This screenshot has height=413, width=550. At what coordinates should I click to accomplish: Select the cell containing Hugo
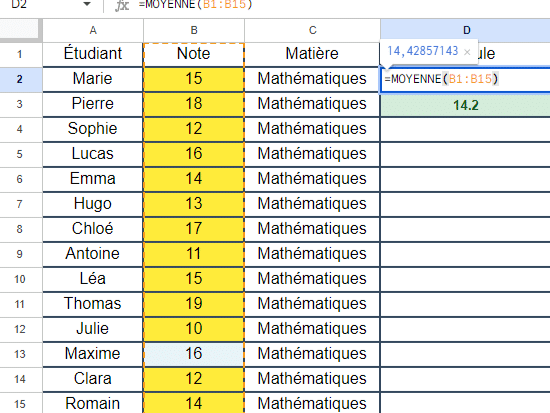click(x=93, y=204)
